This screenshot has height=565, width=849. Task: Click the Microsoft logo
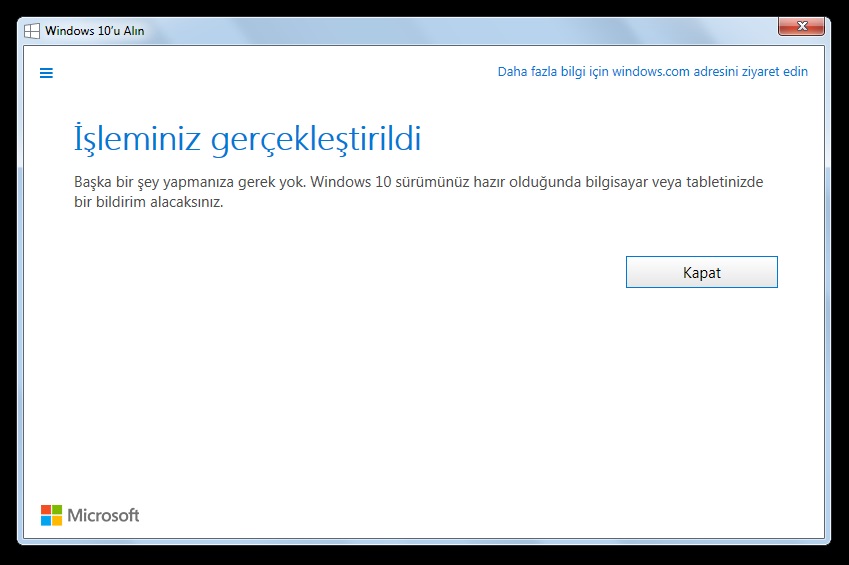90,515
